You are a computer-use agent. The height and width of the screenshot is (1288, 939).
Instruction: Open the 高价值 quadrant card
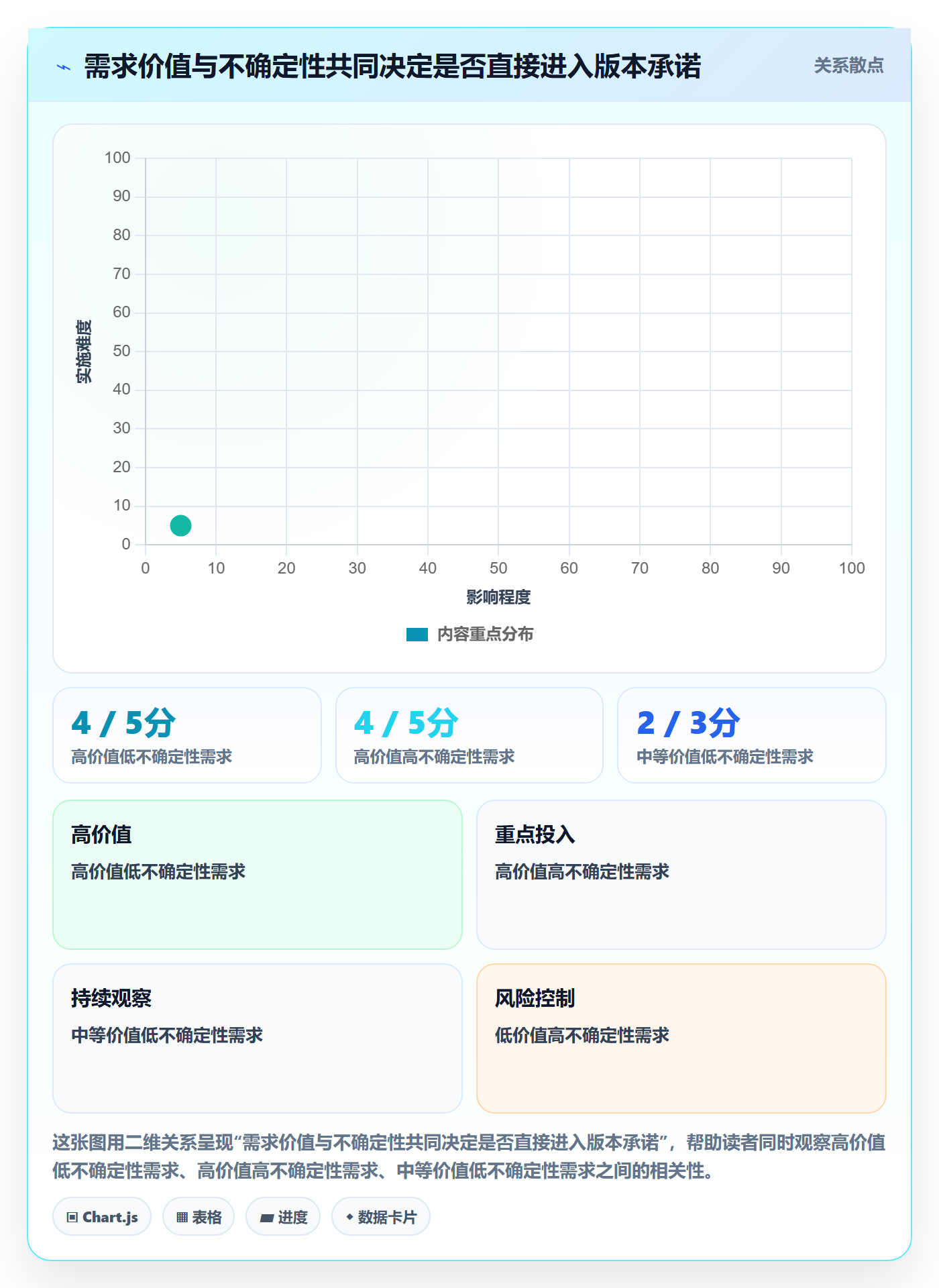[258, 875]
